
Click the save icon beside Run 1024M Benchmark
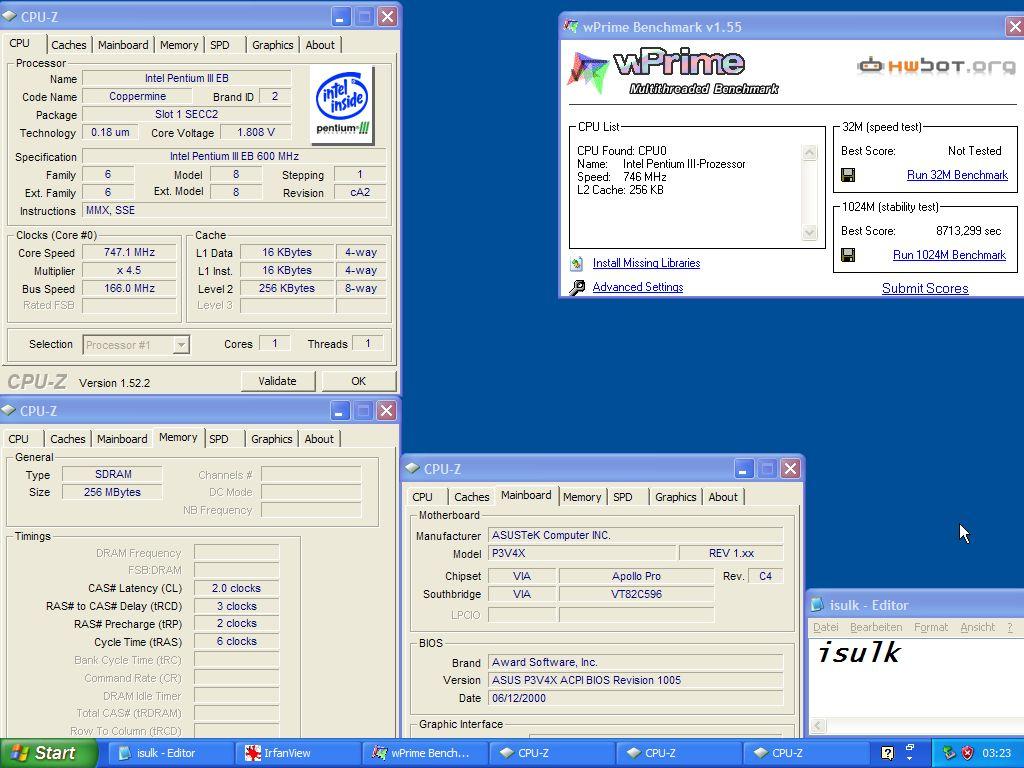pyautogui.click(x=848, y=255)
